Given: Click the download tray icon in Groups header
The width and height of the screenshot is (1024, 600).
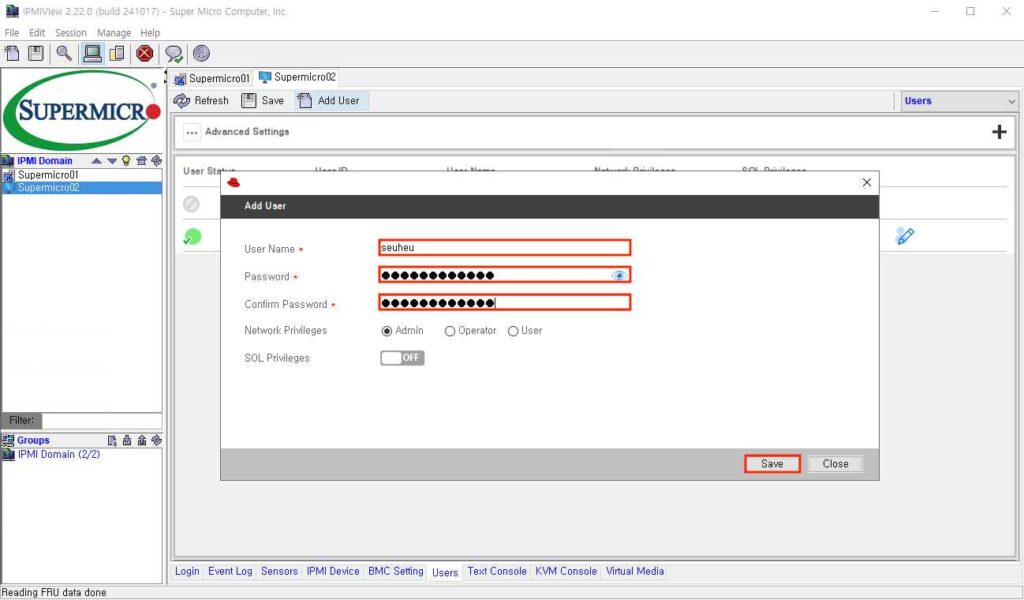Looking at the screenshot, I should [x=127, y=441].
